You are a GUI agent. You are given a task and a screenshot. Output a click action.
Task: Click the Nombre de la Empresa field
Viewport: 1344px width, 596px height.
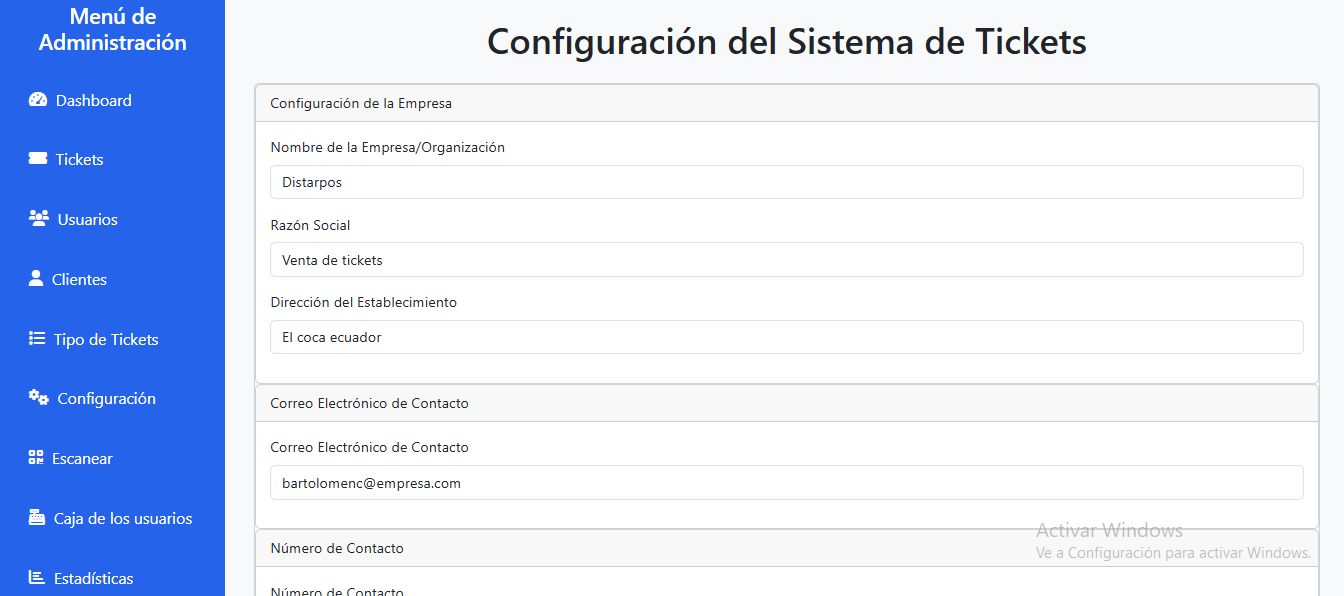[786, 182]
